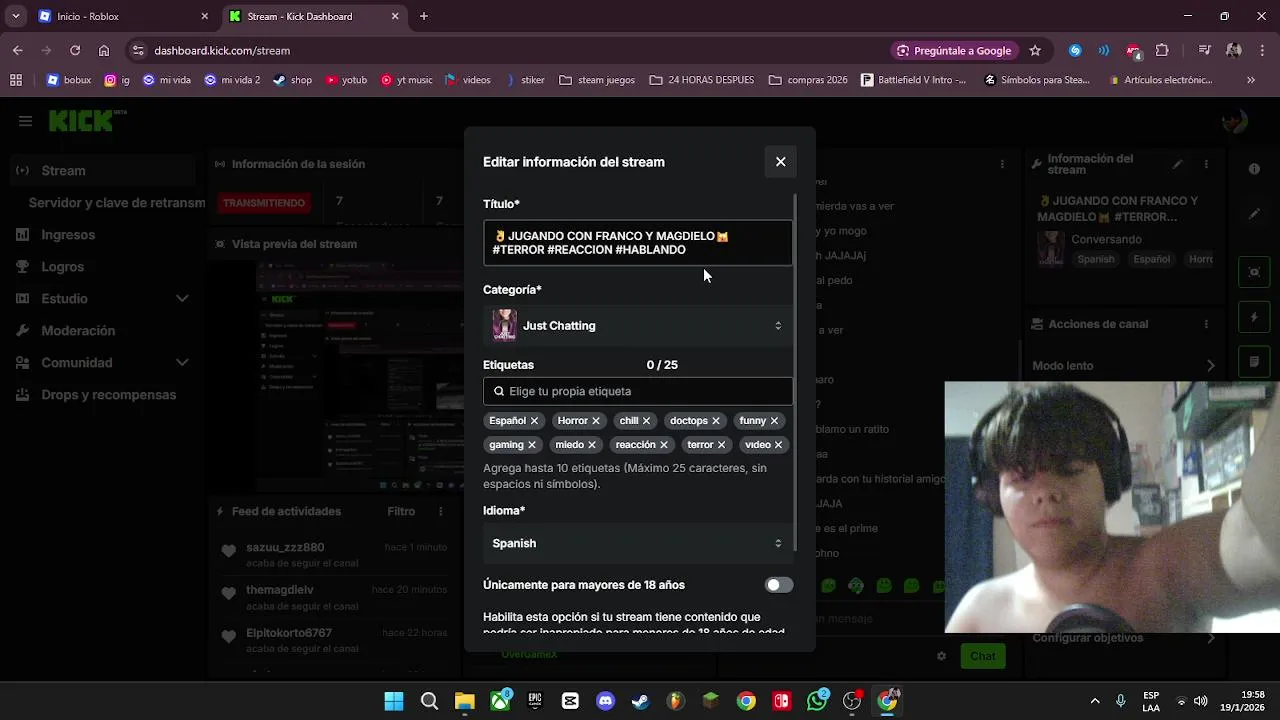Open Información del stream panel options
The image size is (1280, 720).
tap(1207, 164)
